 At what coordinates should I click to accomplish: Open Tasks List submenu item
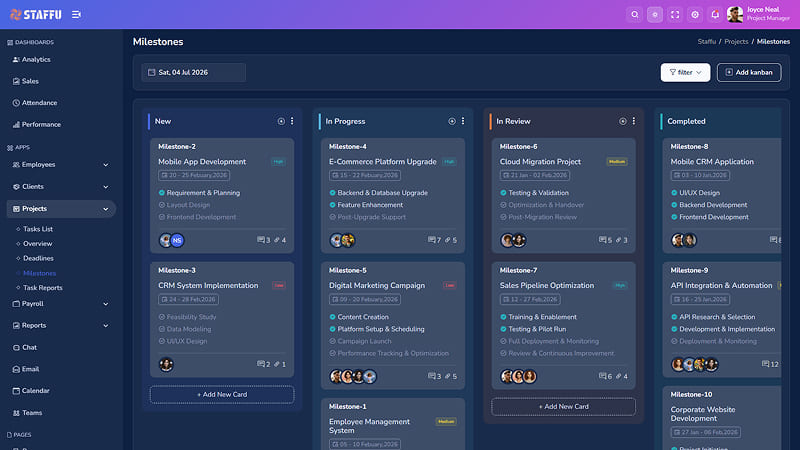click(38, 229)
